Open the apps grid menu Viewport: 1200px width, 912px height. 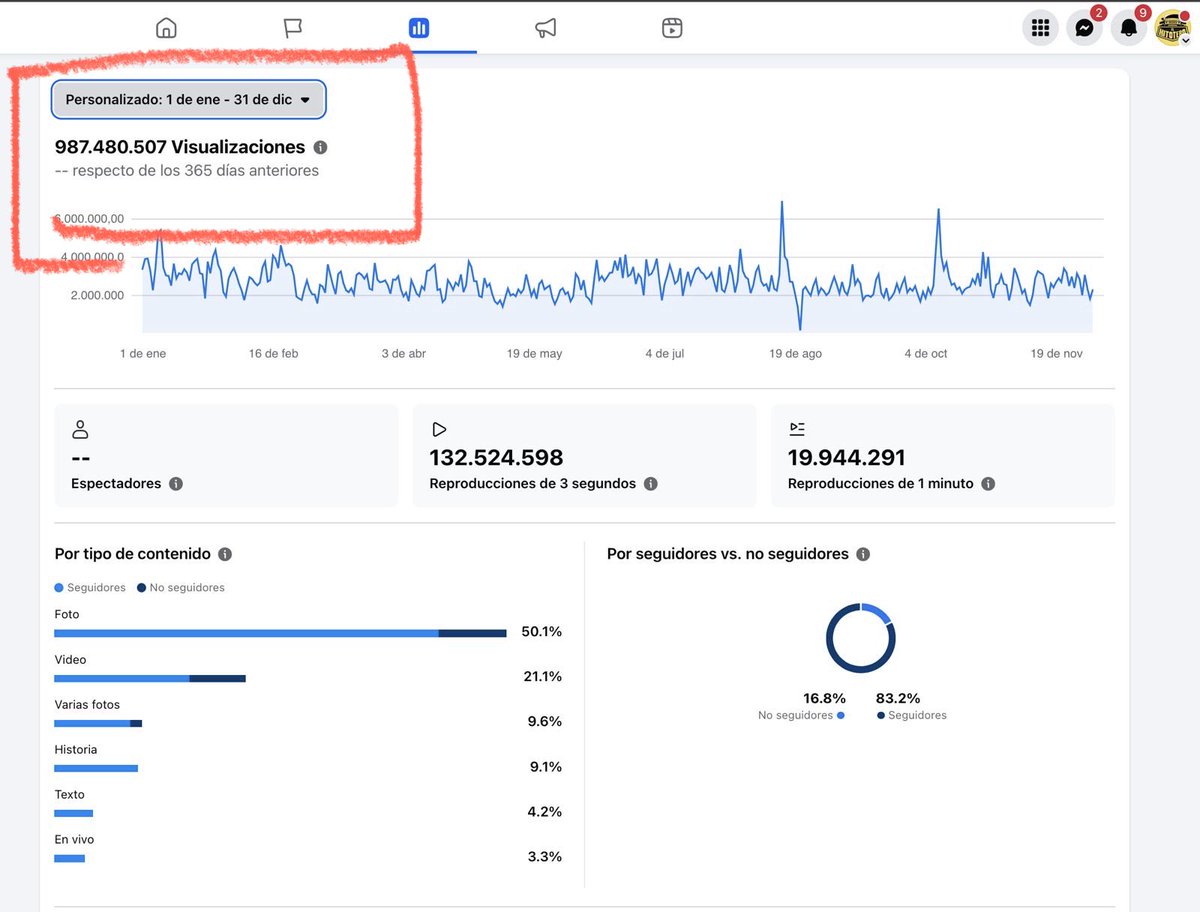(1040, 28)
